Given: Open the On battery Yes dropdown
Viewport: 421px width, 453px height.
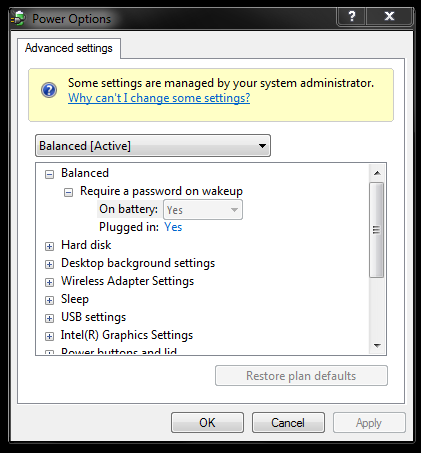Looking at the screenshot, I should point(203,210).
